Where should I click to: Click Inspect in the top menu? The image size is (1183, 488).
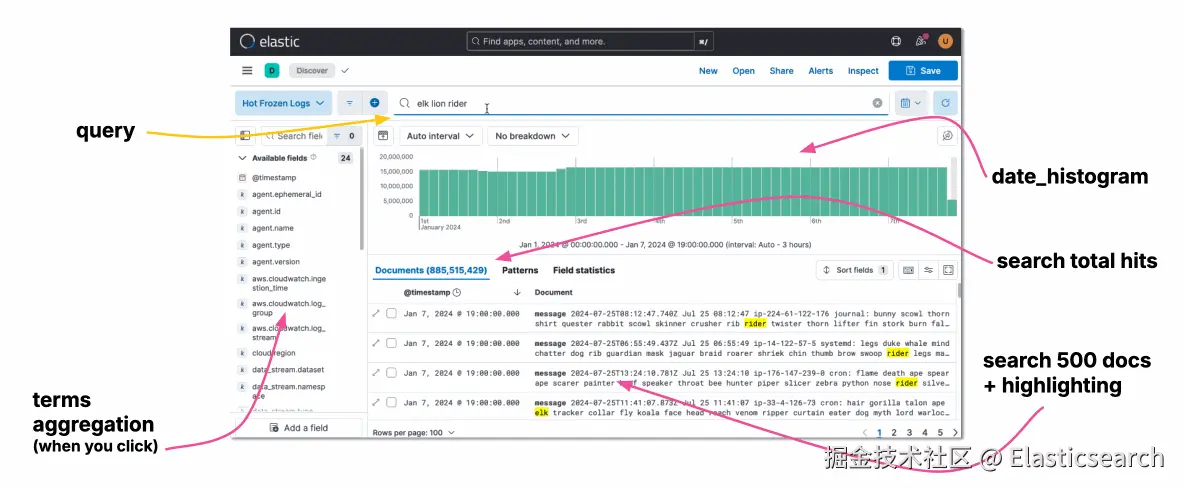pos(863,71)
